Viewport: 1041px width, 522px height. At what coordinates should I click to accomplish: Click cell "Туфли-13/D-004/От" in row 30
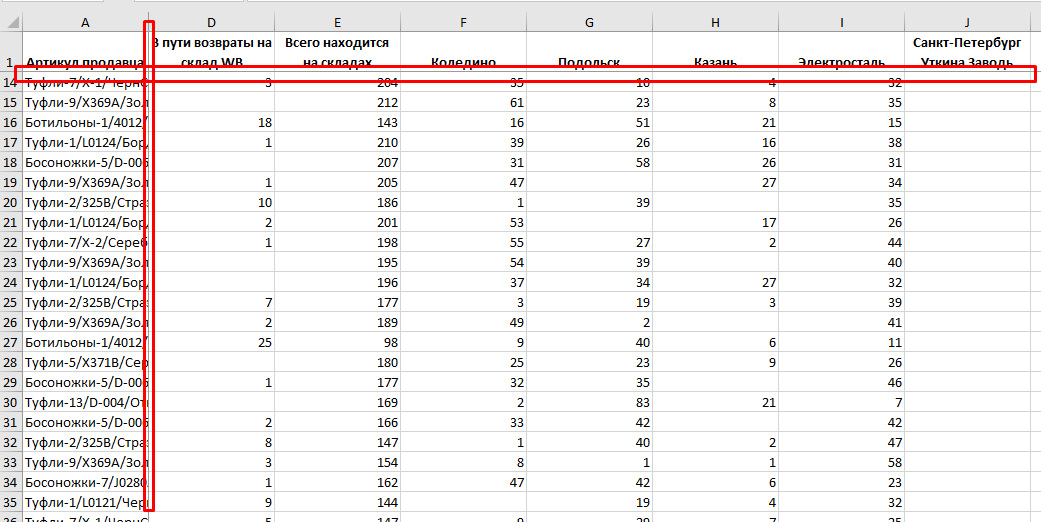(85, 401)
